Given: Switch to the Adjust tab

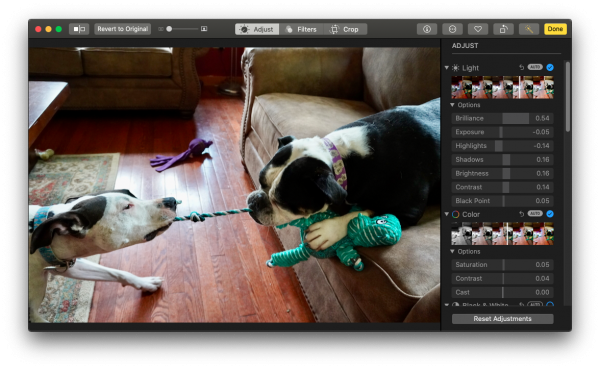Looking at the screenshot, I should coord(257,29).
